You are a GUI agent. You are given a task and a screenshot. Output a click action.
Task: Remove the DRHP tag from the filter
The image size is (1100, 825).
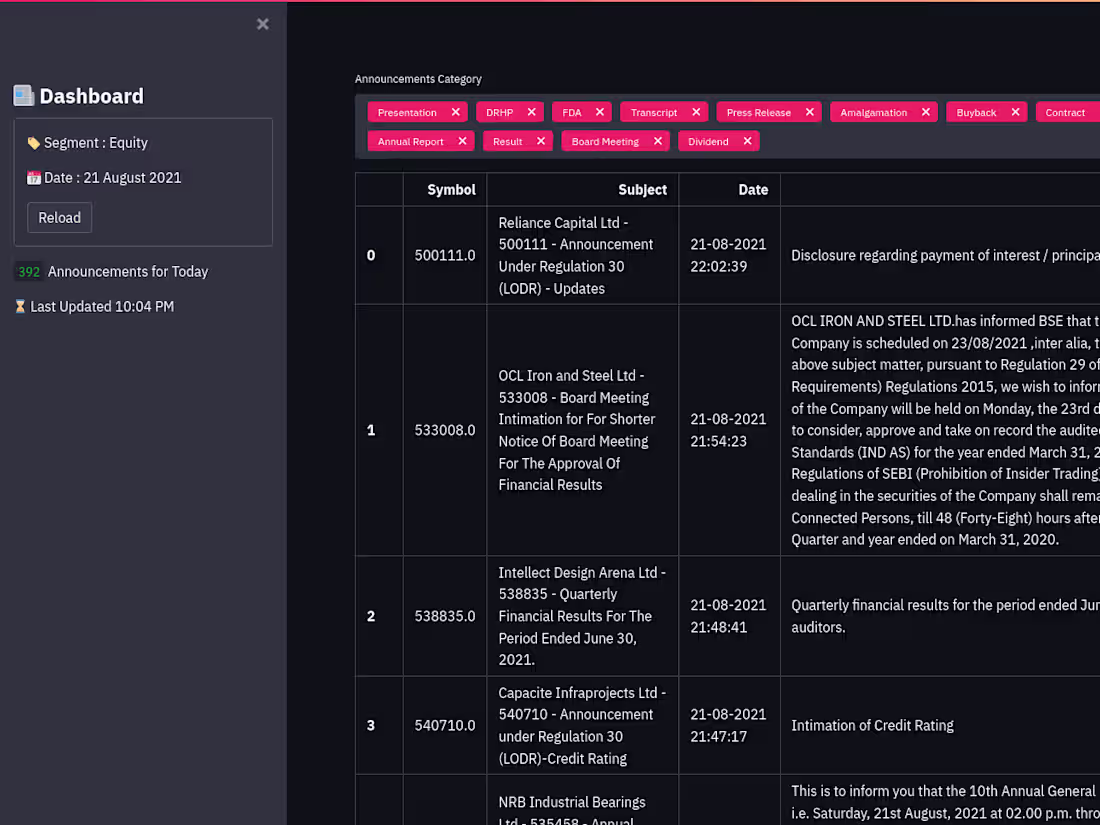[531, 112]
